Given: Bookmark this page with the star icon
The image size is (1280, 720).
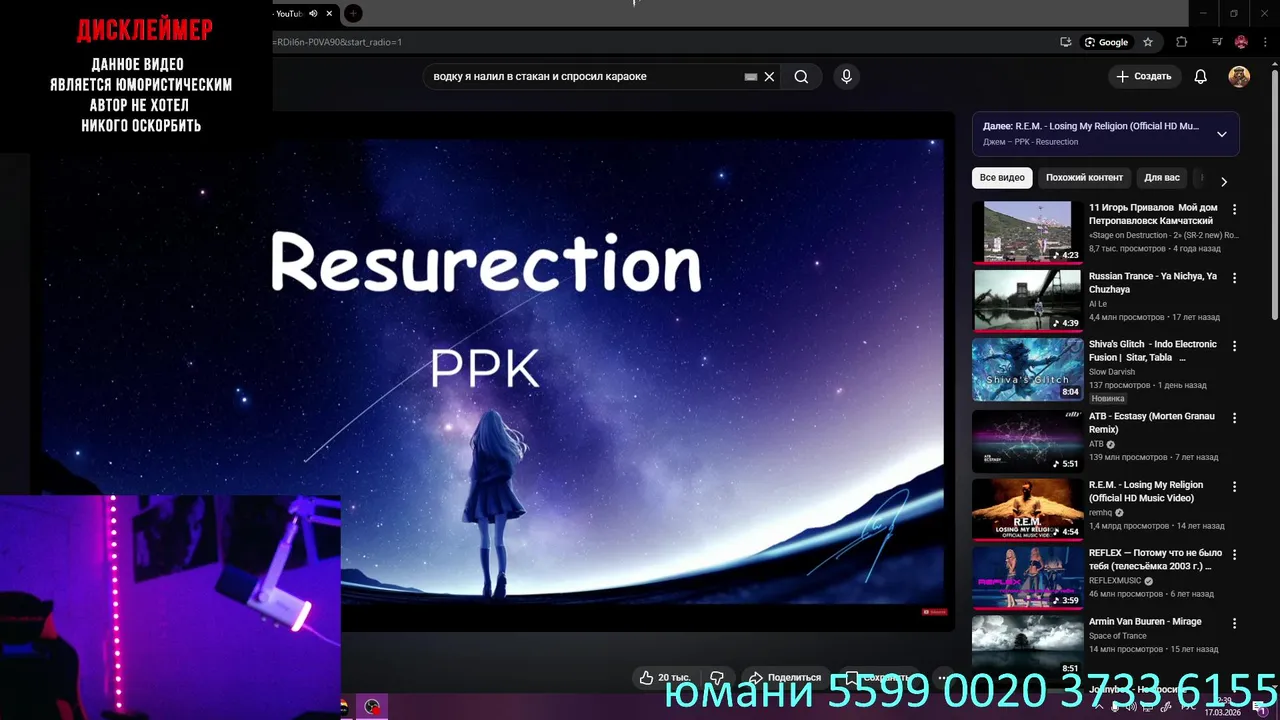Looking at the screenshot, I should (1148, 42).
